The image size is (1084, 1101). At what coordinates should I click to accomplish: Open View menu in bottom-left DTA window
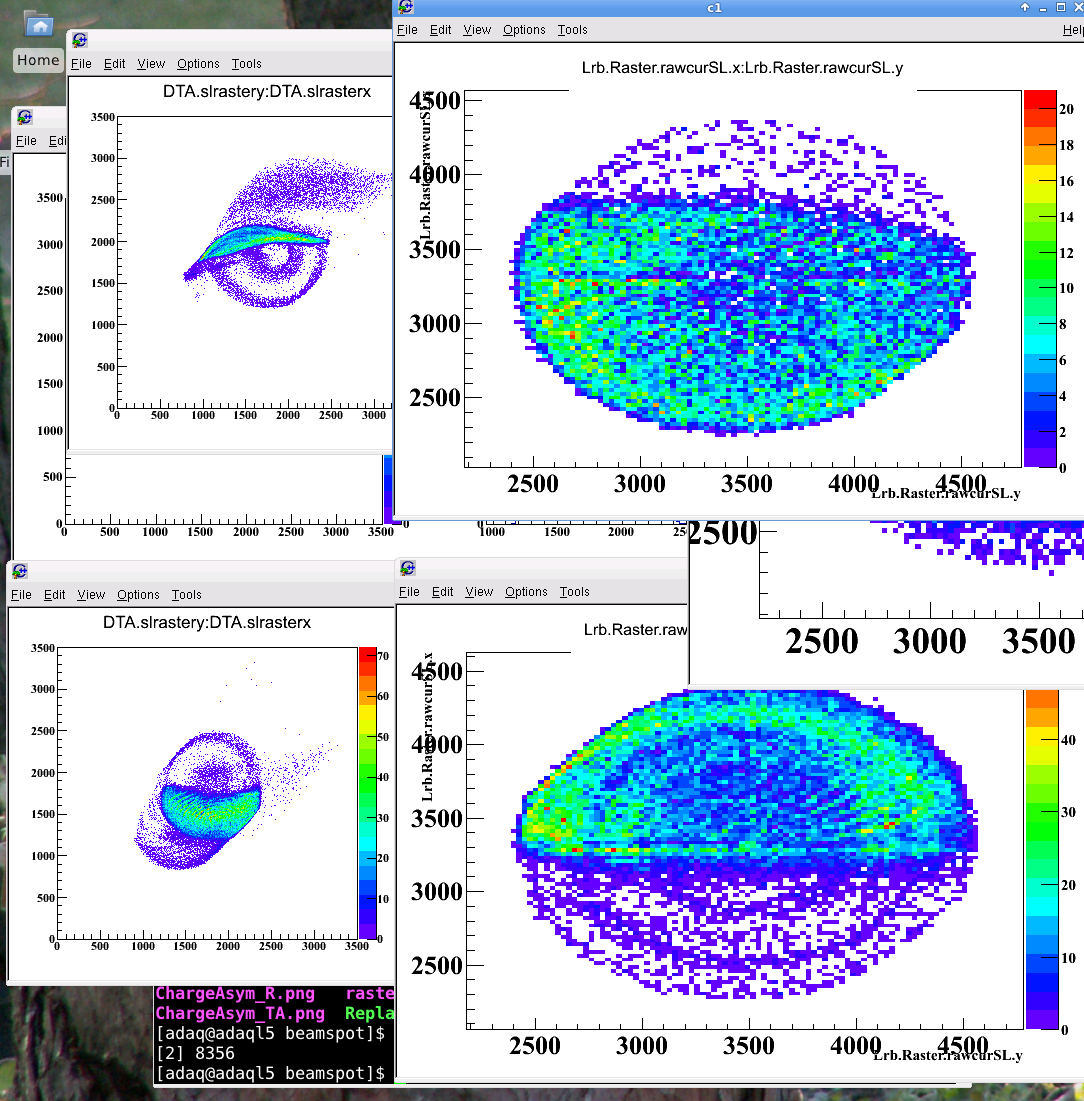click(x=91, y=595)
